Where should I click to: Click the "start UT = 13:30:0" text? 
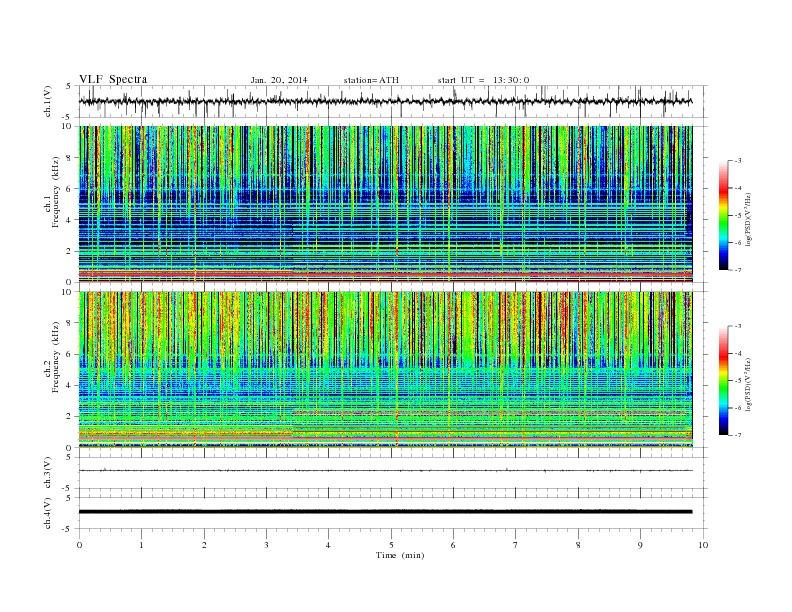[x=483, y=80]
